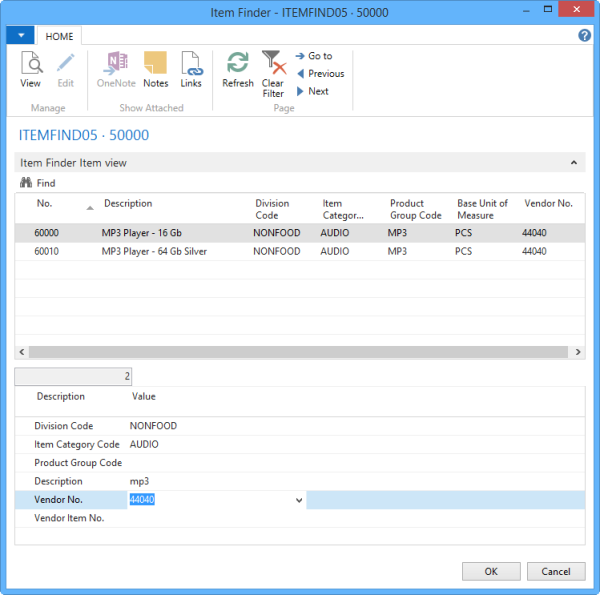Click the horizontal scrollbar of item list
The image size is (600, 595).
coord(299,352)
